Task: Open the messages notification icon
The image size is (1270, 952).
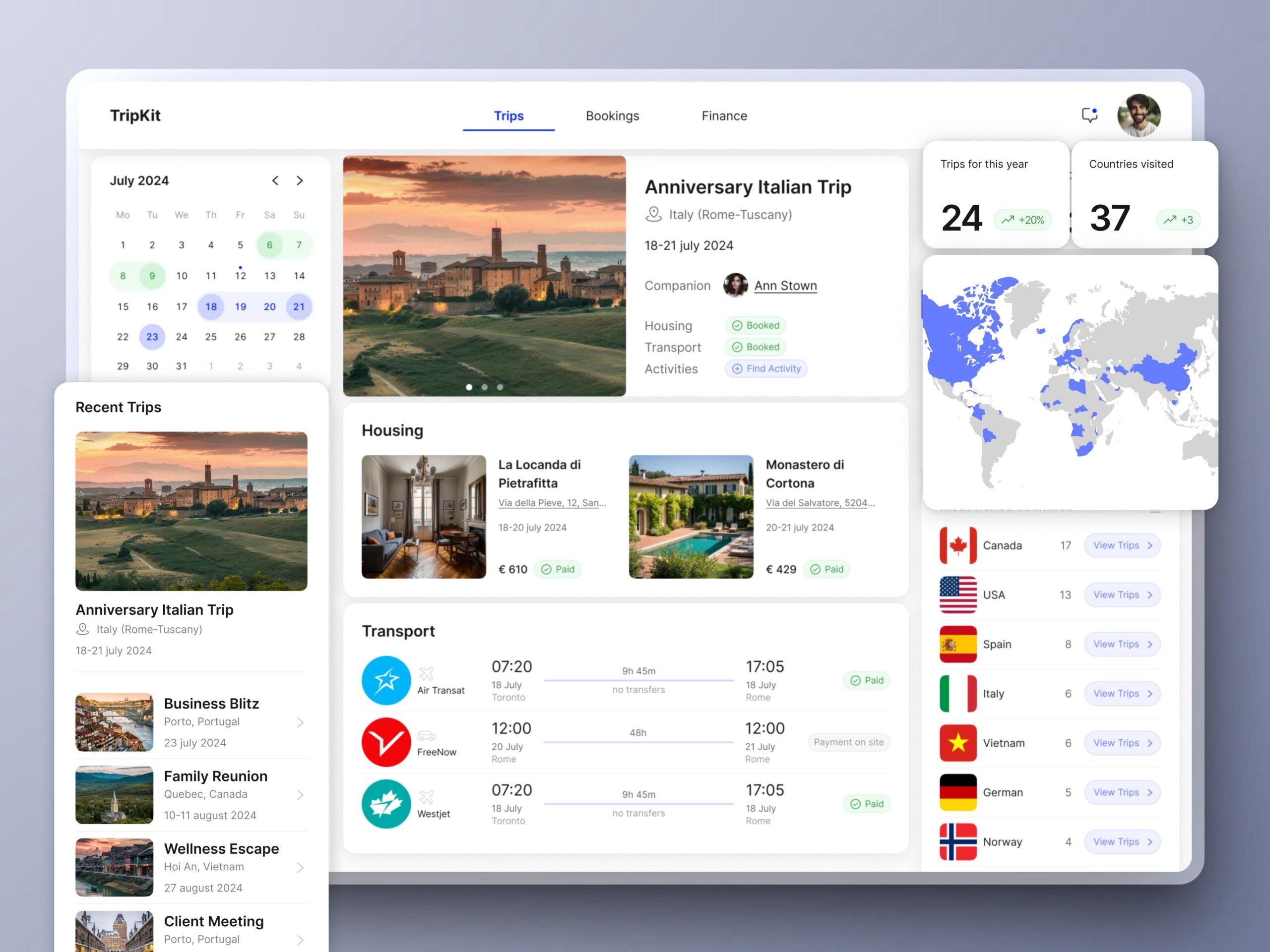Action: [x=1089, y=115]
